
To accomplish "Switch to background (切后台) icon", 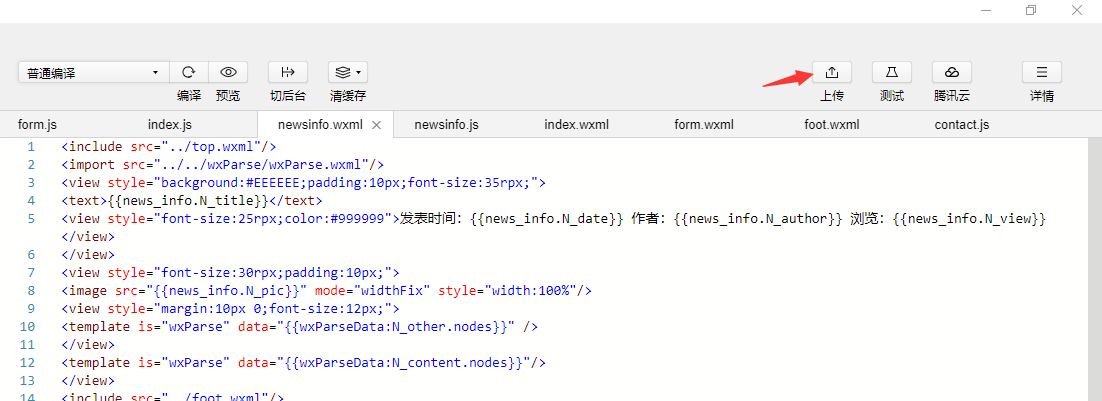I will point(288,72).
